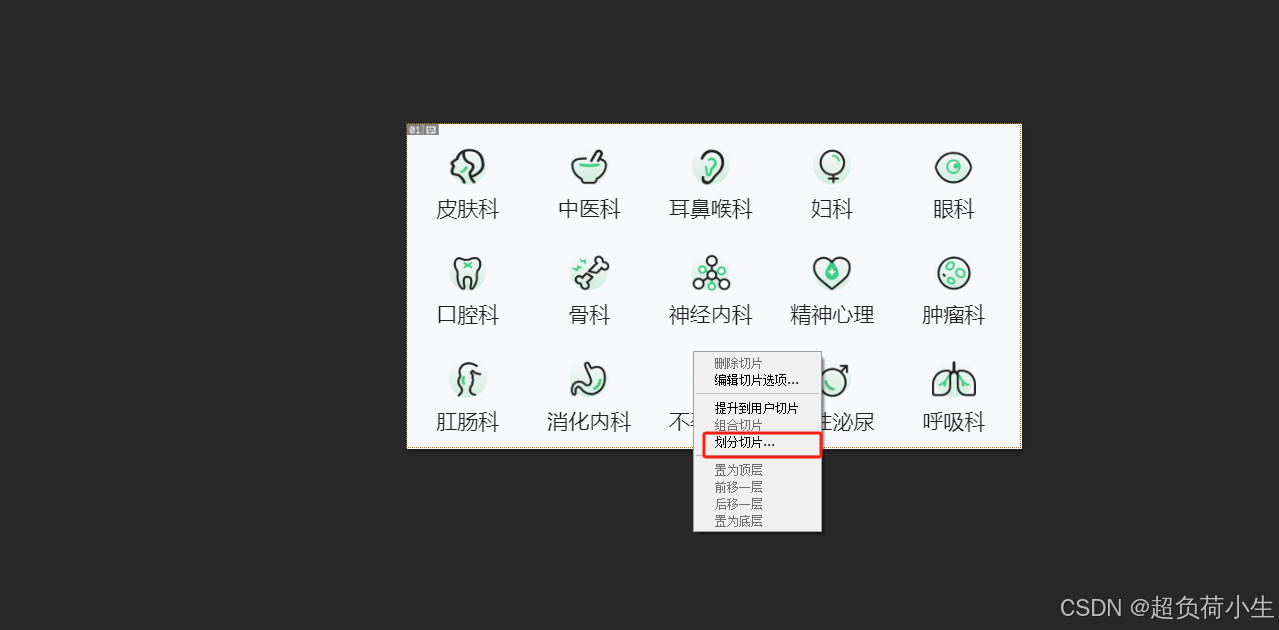The image size is (1279, 630).
Task: Click the slice 01 number badge
Action: click(x=415, y=130)
